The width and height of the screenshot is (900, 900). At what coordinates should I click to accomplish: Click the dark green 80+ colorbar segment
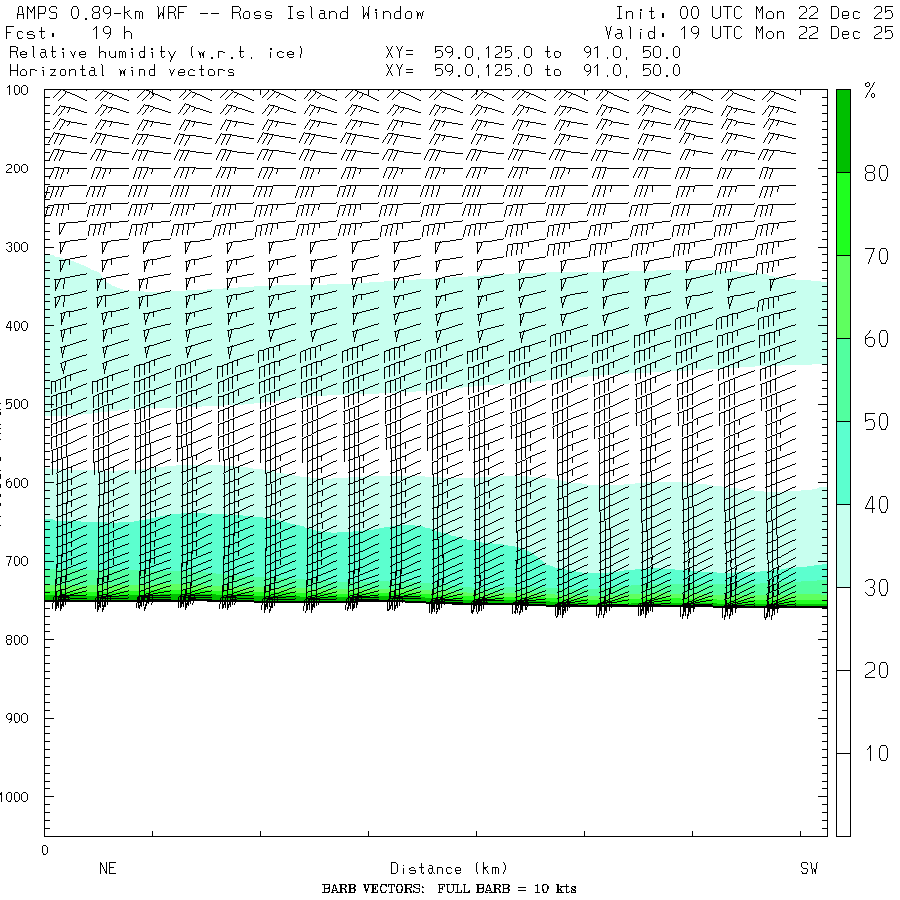pos(843,131)
